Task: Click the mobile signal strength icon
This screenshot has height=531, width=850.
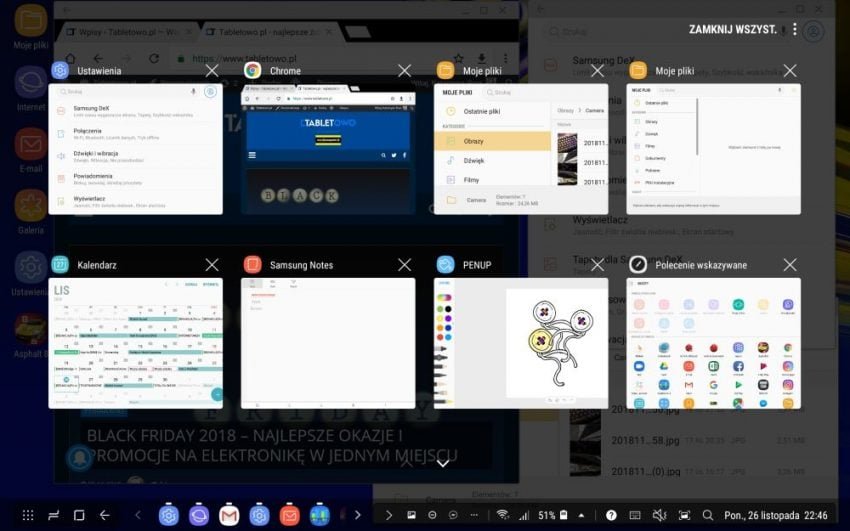Action: coord(524,515)
